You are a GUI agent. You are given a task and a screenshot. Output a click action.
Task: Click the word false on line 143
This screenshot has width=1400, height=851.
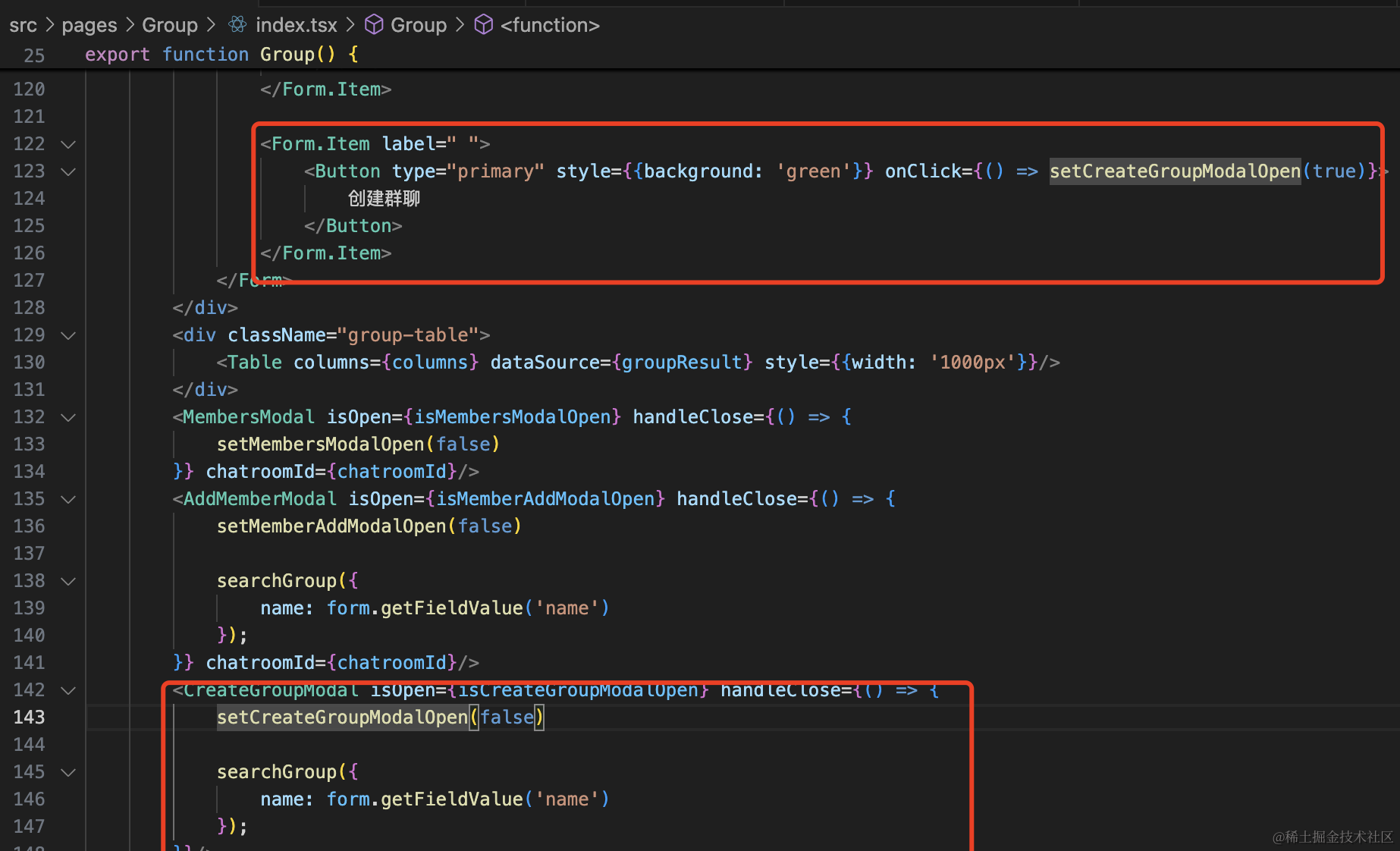click(507, 718)
